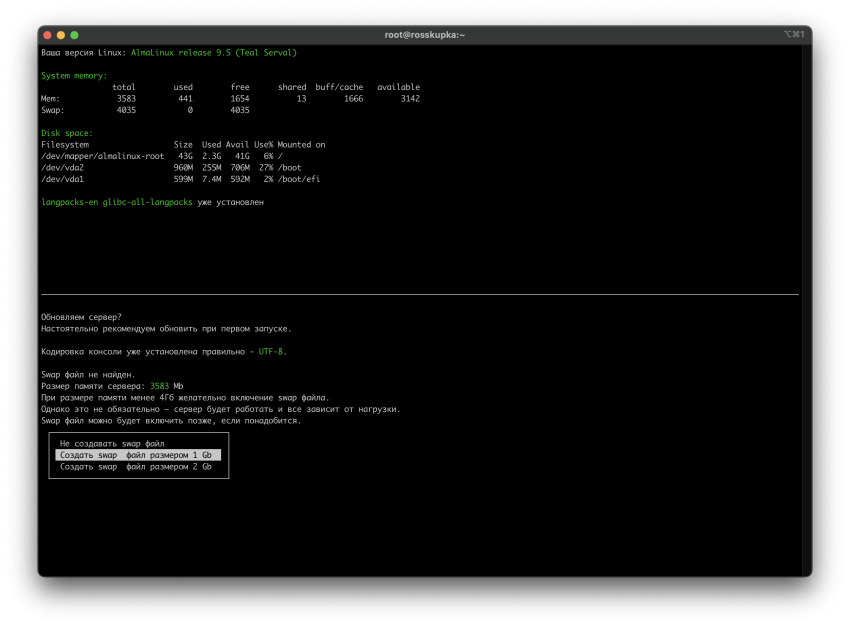This screenshot has width=850, height=627.
Task: Click buff/cache value 1666
Action: pyautogui.click(x=353, y=99)
